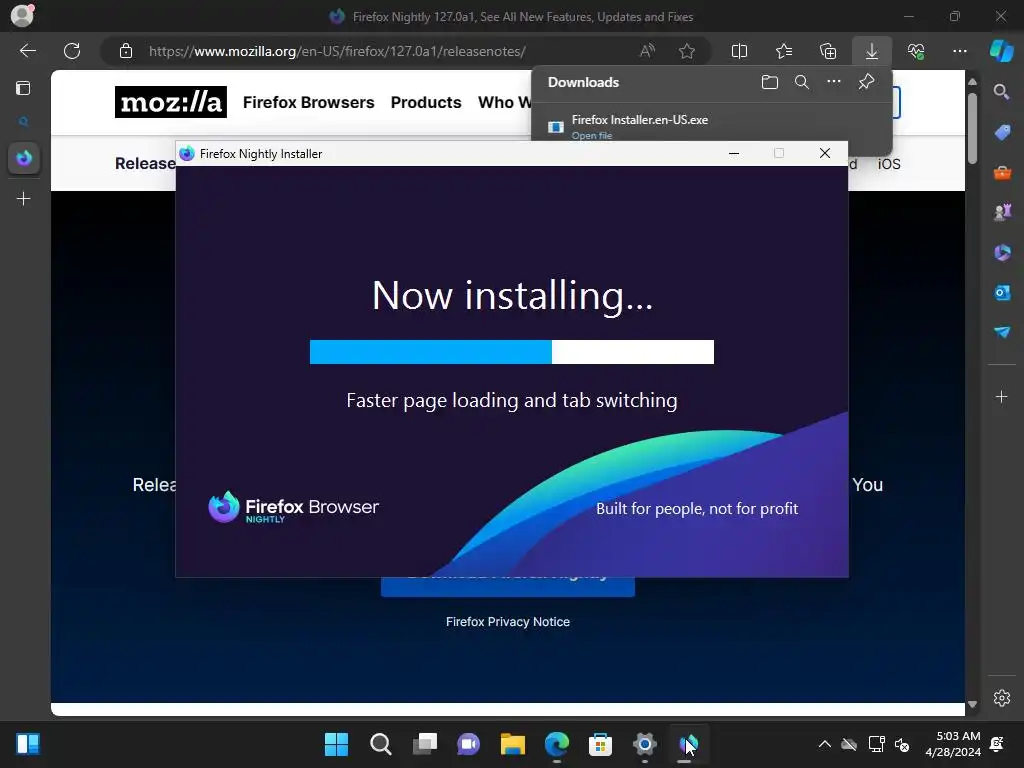Image resolution: width=1024 pixels, height=768 pixels.
Task: Open Edge sidebar Tools briefcase icon
Action: 1002,173
